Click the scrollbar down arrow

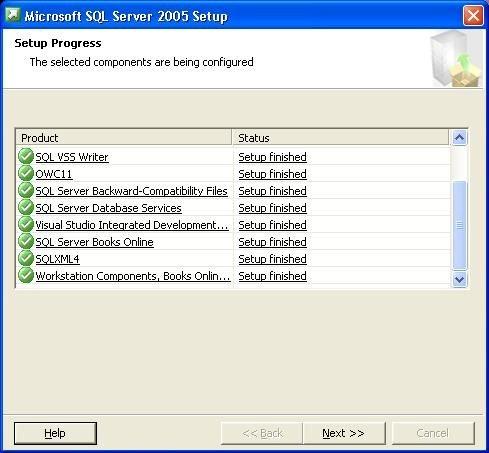(x=459, y=279)
